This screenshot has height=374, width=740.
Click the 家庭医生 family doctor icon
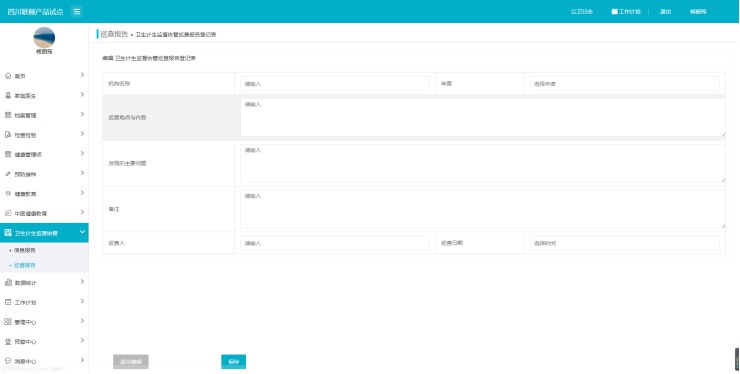pyautogui.click(x=8, y=96)
